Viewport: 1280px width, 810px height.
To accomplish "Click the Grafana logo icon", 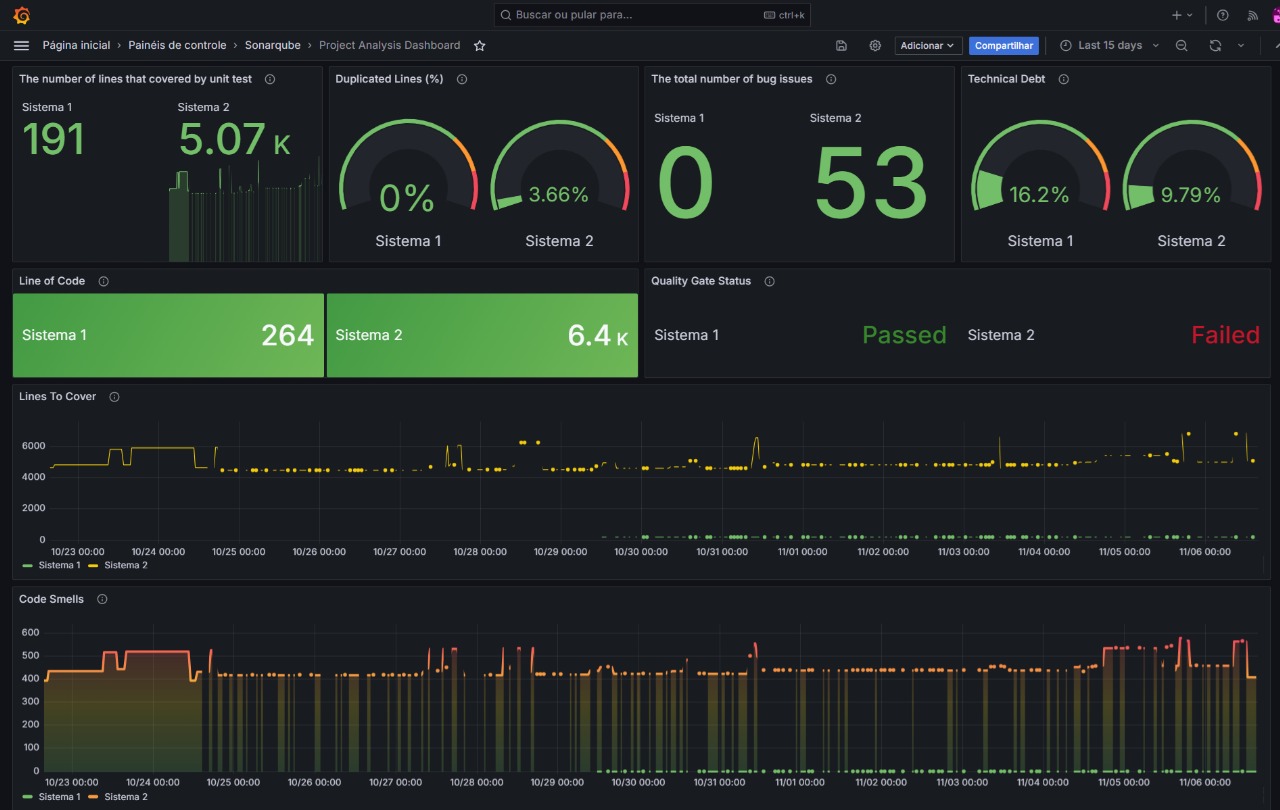I will click(x=21, y=15).
